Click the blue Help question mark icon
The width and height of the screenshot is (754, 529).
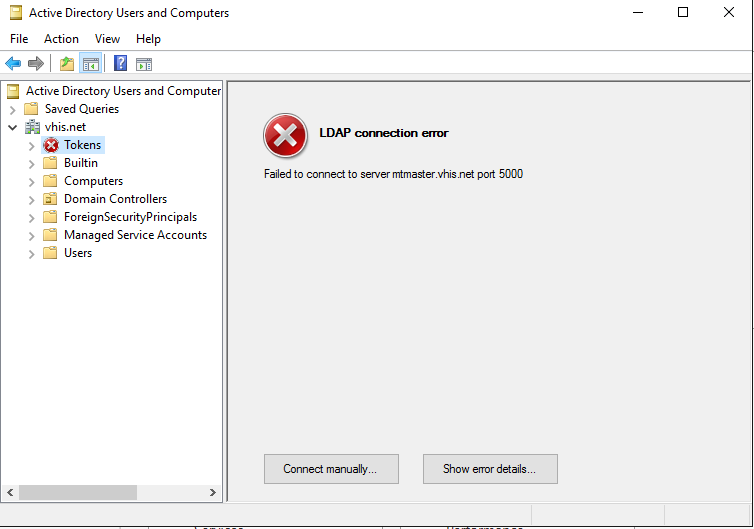[x=120, y=63]
